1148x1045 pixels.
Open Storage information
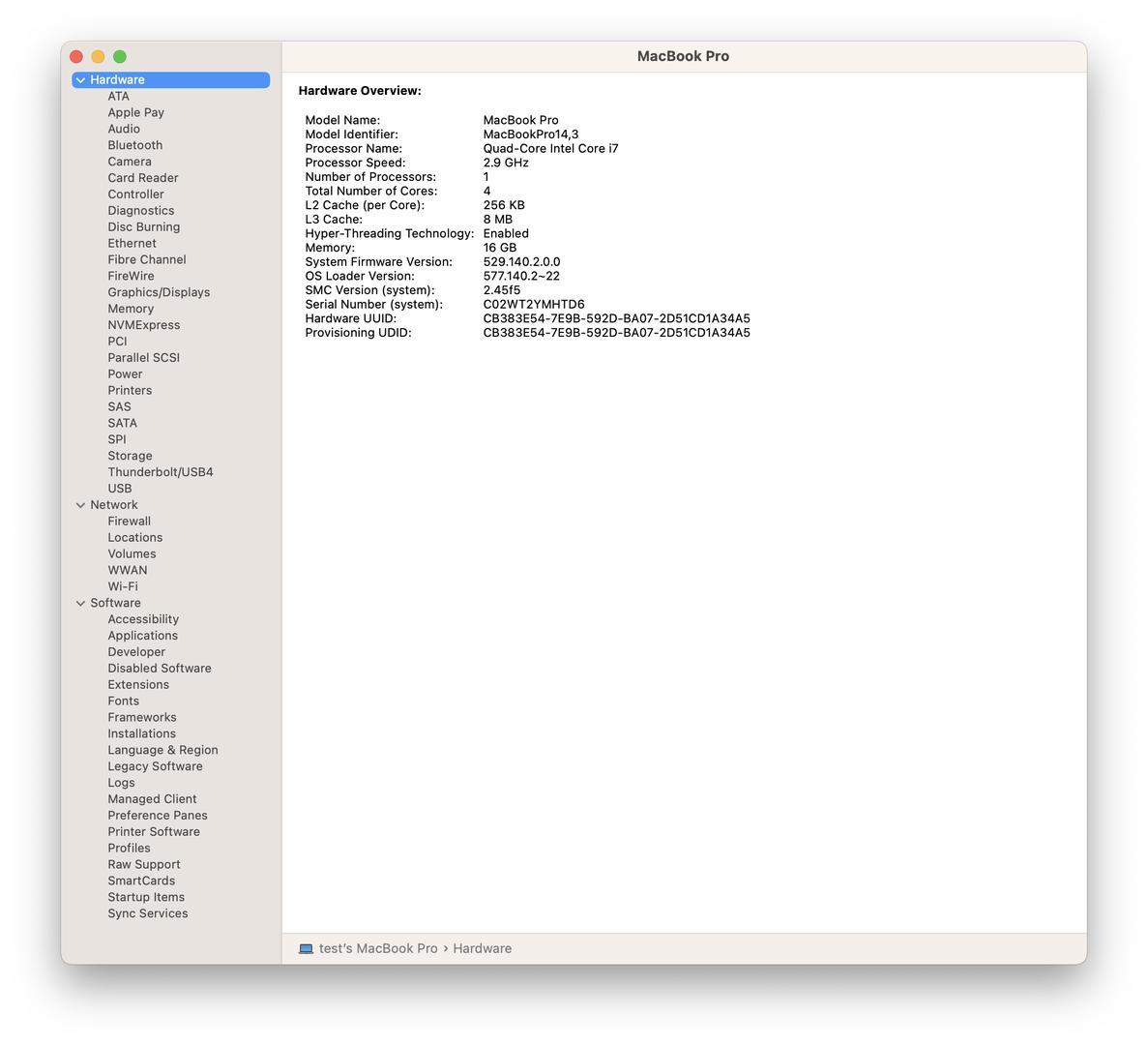pyautogui.click(x=130, y=457)
